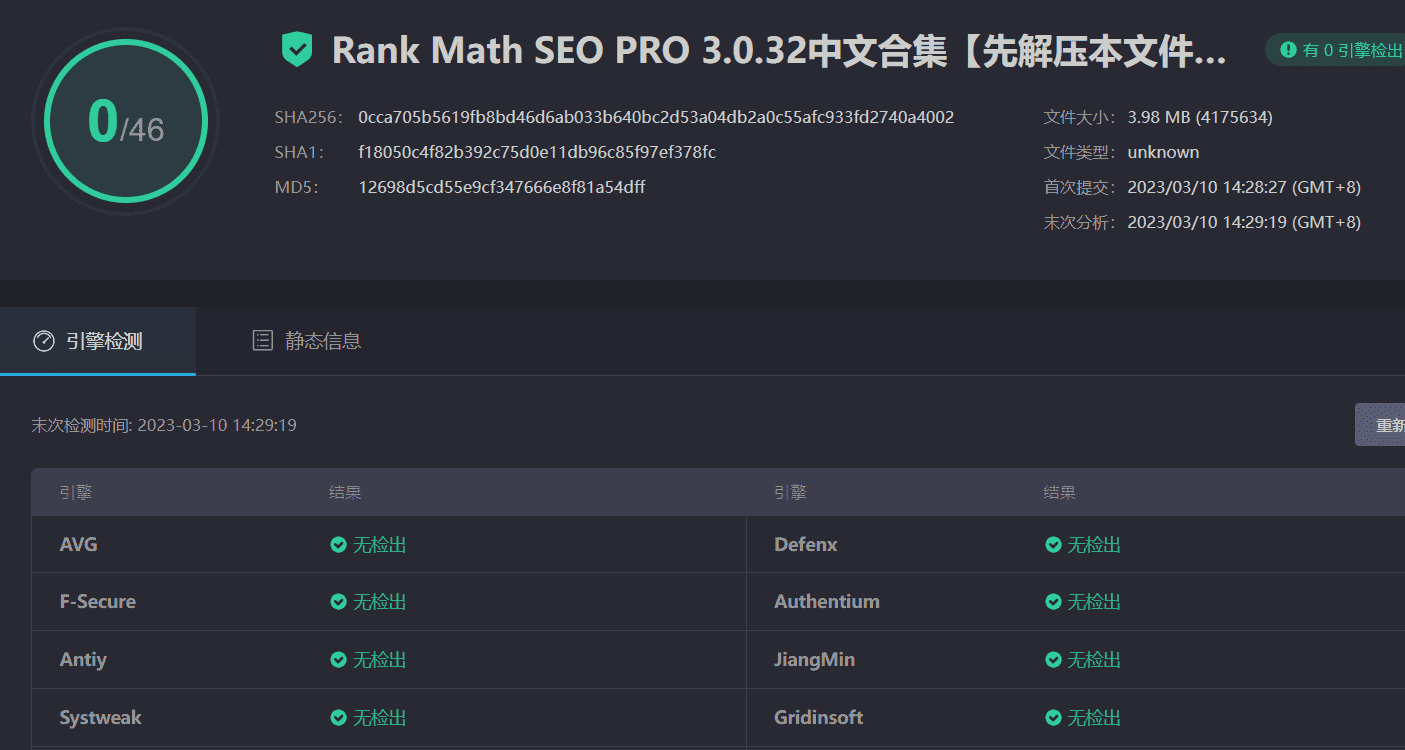The image size is (1405, 750).
Task: Click the 末次分析 label
Action: [1080, 222]
